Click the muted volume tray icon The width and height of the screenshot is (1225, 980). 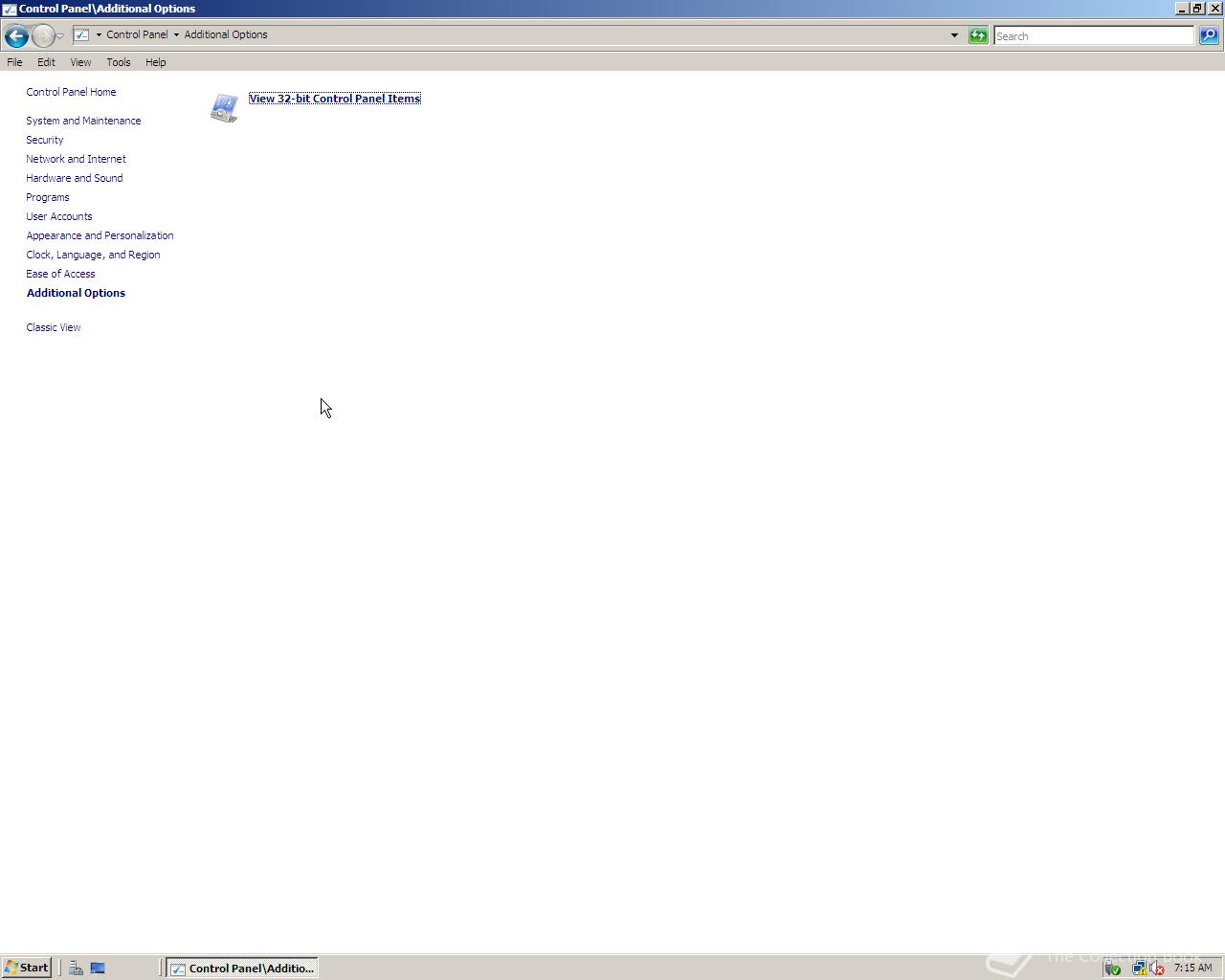coord(1156,969)
